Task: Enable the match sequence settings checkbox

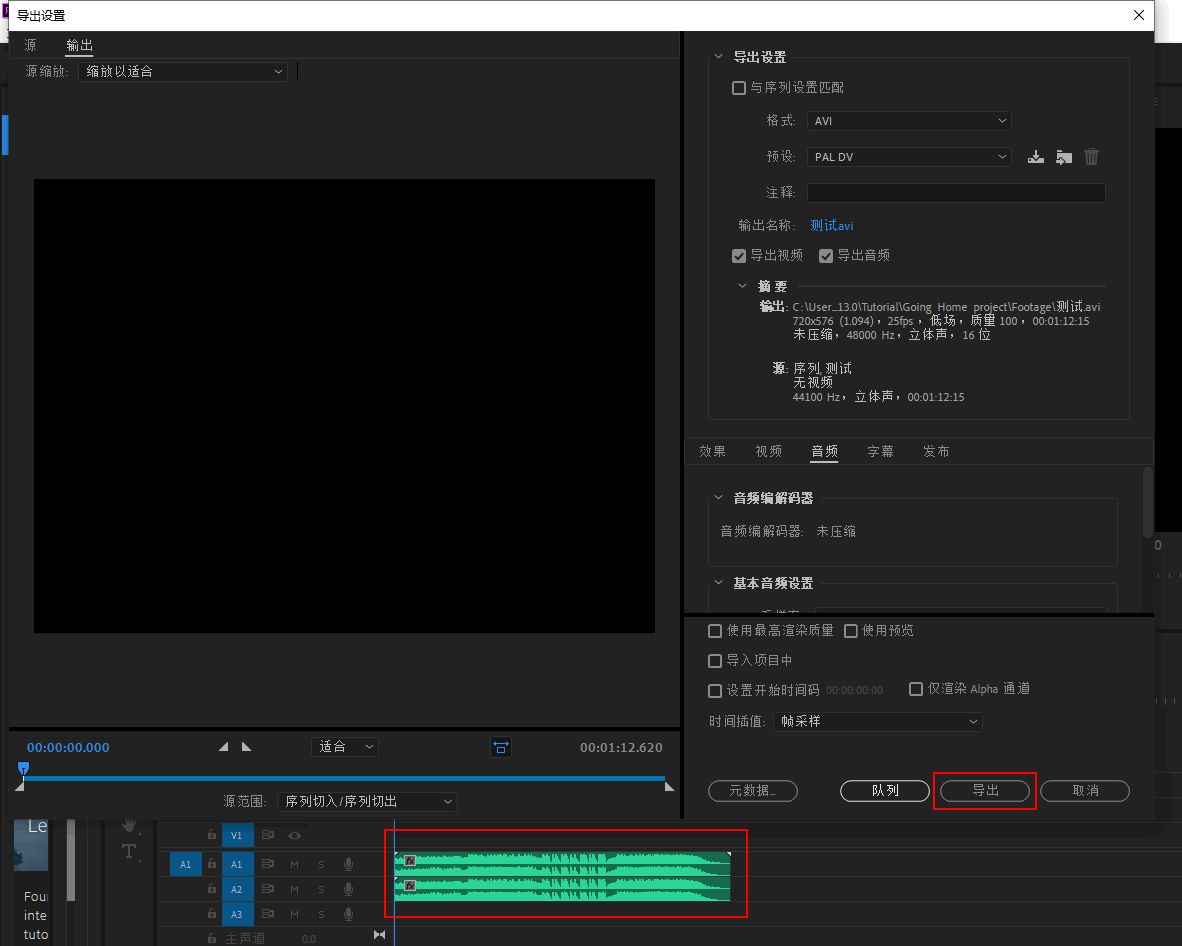Action: pos(739,88)
